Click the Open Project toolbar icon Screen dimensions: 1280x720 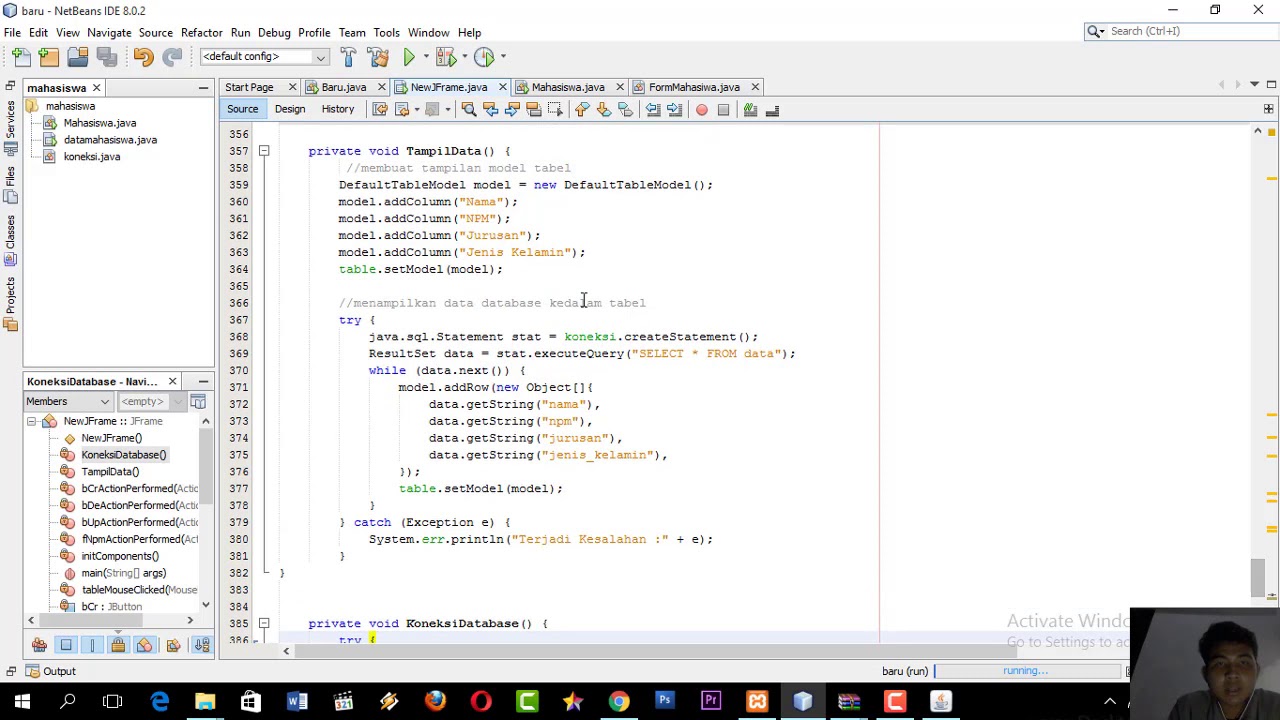78,57
